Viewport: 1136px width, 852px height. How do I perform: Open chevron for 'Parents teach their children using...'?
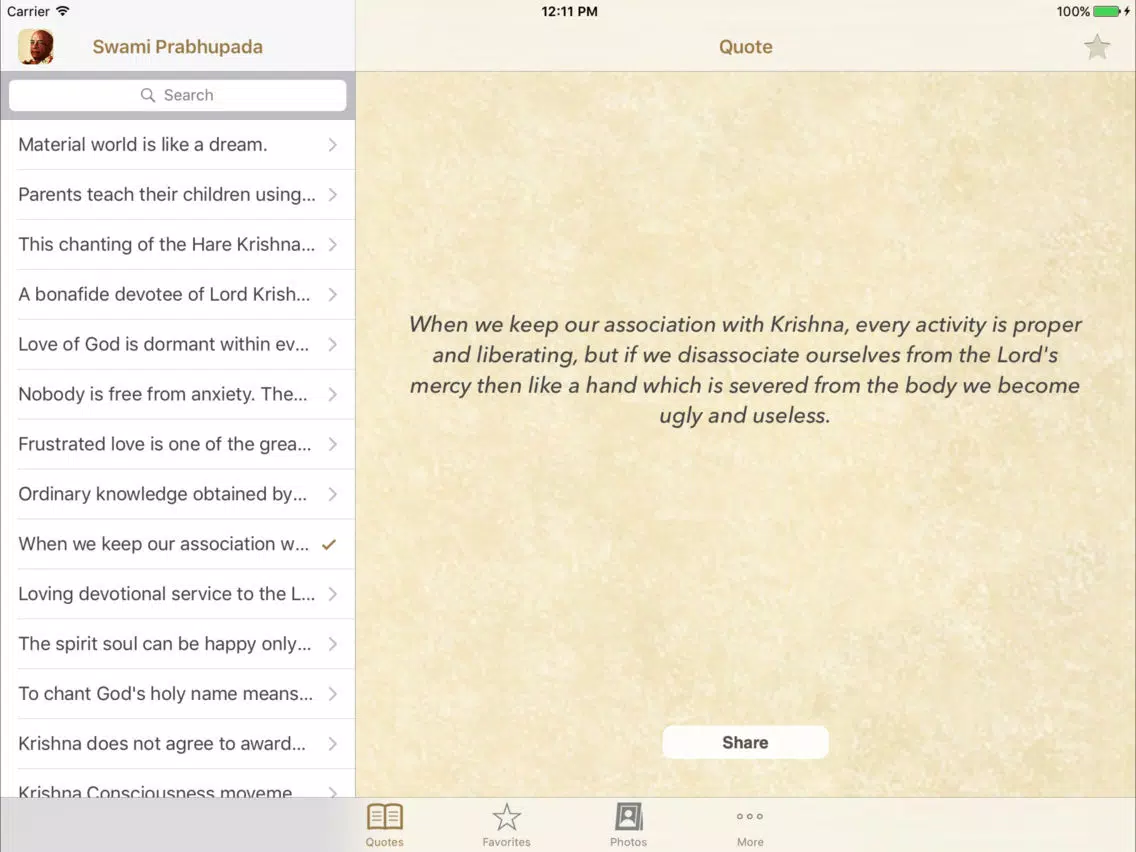click(x=333, y=194)
